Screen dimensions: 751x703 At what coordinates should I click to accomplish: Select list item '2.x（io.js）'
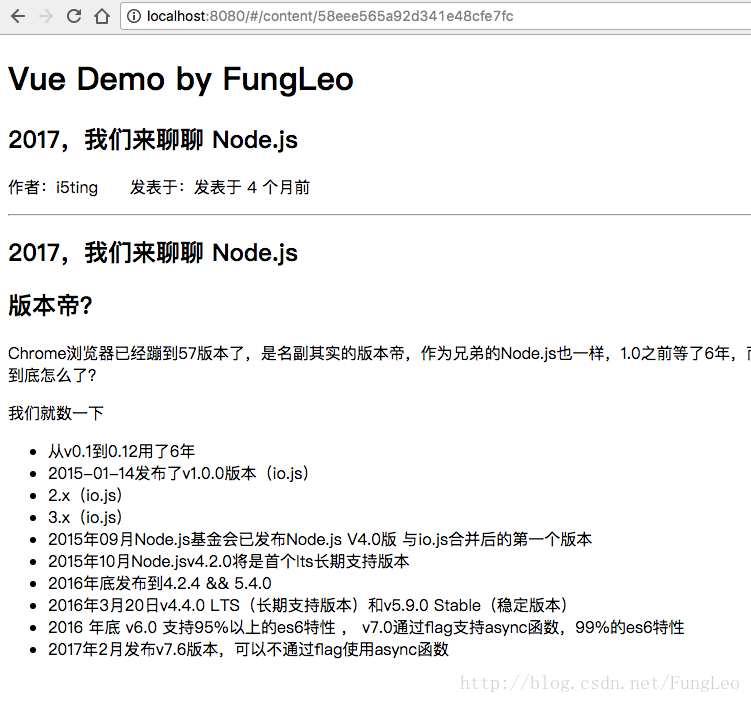coord(86,495)
